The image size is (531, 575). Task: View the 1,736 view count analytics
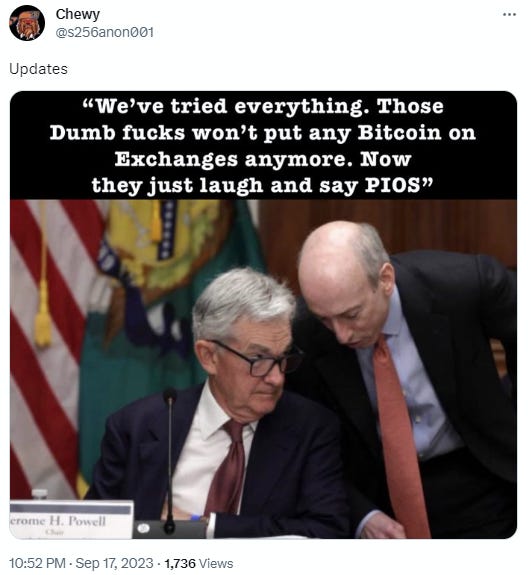(180, 563)
